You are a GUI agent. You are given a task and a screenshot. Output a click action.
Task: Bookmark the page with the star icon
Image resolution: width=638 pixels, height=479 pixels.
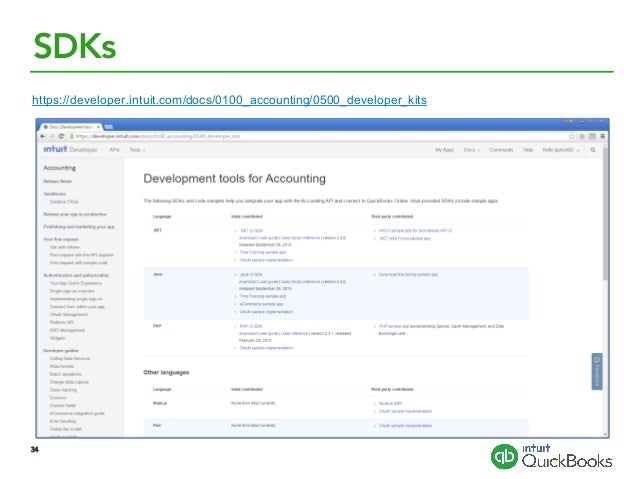[572, 136]
